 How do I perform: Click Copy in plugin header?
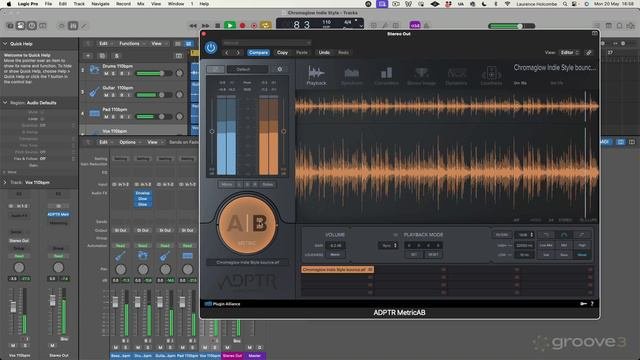(282, 53)
